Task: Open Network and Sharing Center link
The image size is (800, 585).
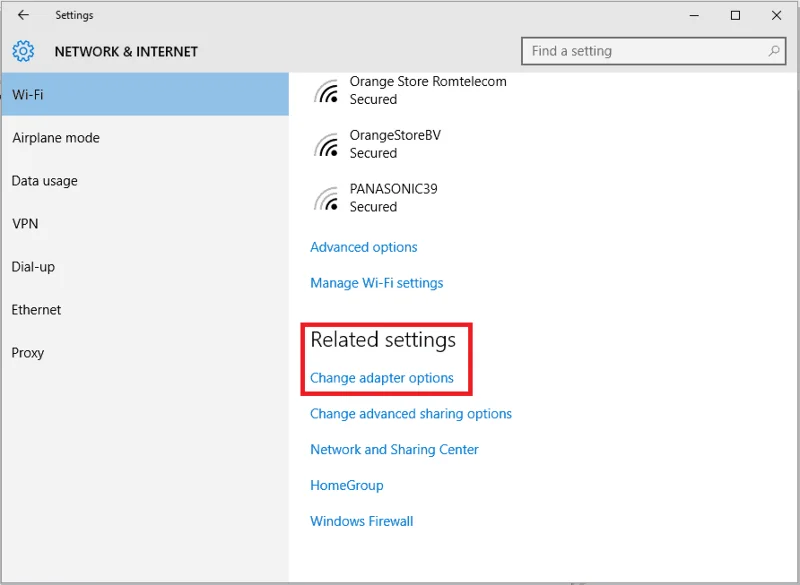Action: [394, 449]
